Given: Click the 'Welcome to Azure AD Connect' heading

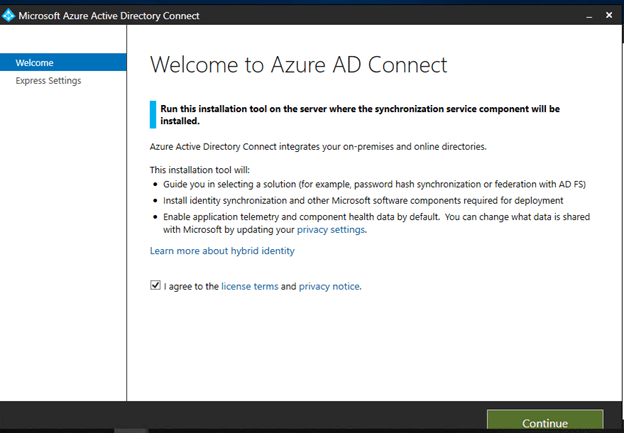Looking at the screenshot, I should click(298, 65).
